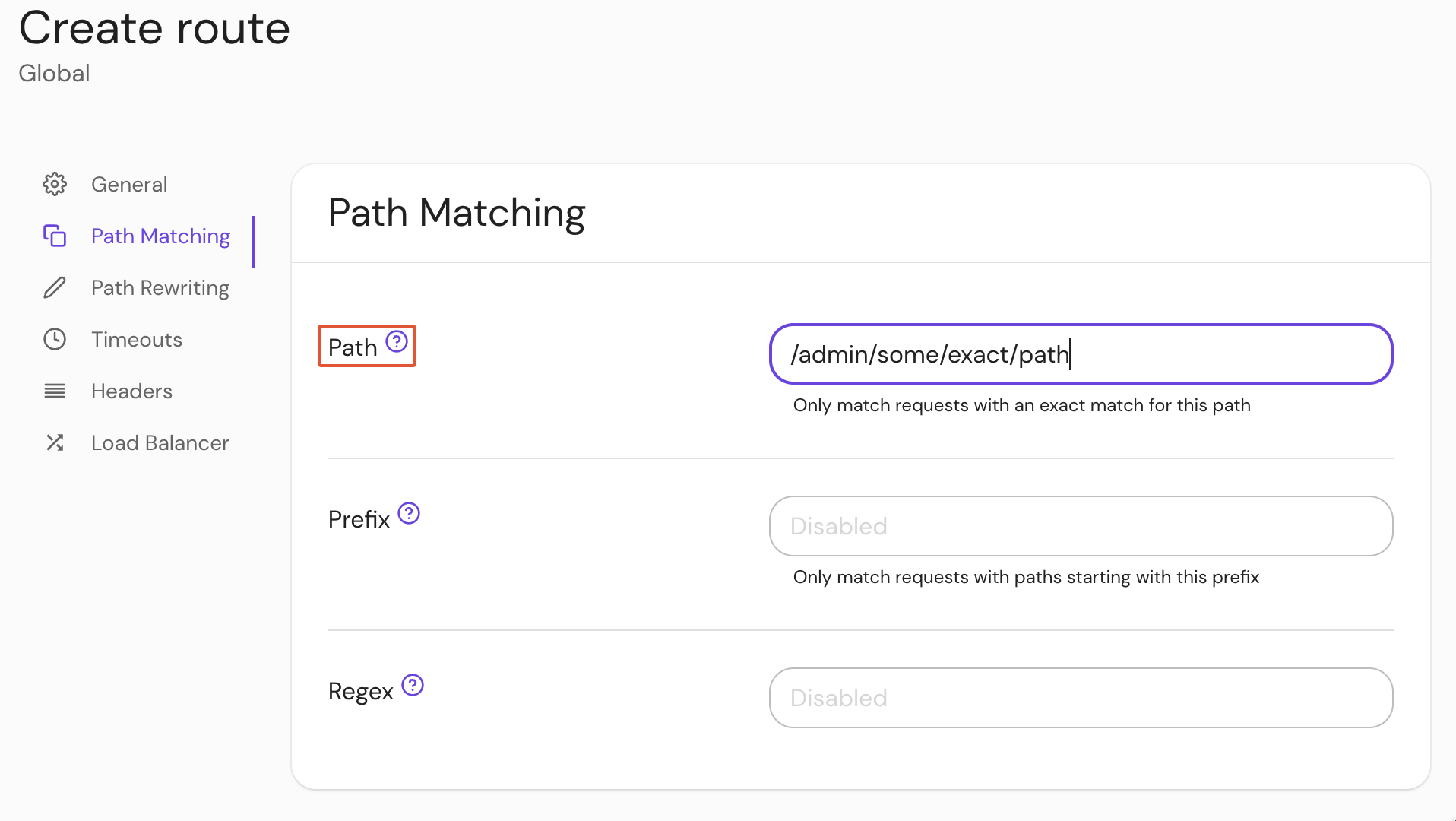1456x821 pixels.
Task: Click the pencil icon for Path Rewriting
Action: point(54,287)
